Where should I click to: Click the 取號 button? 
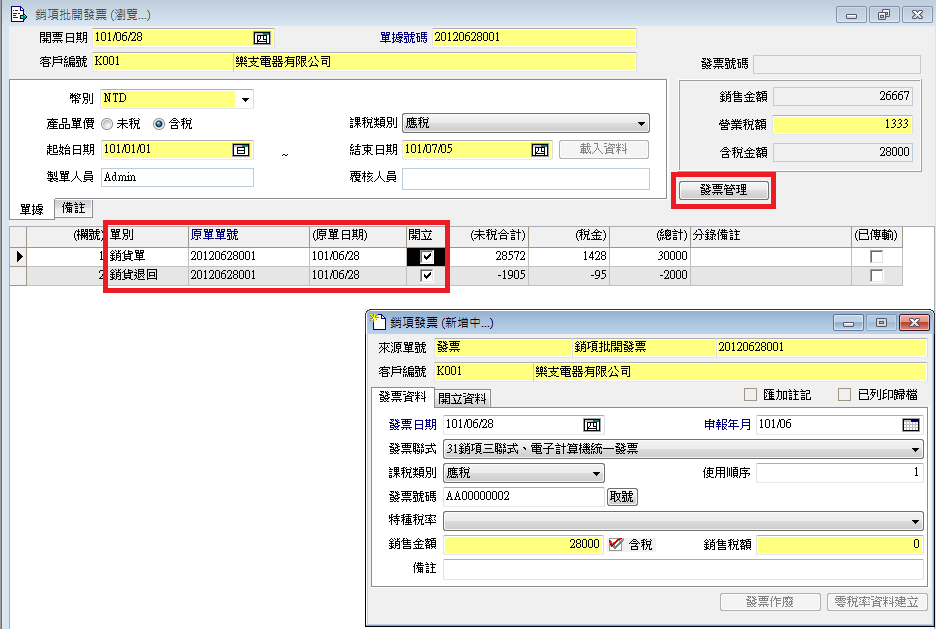click(x=621, y=497)
